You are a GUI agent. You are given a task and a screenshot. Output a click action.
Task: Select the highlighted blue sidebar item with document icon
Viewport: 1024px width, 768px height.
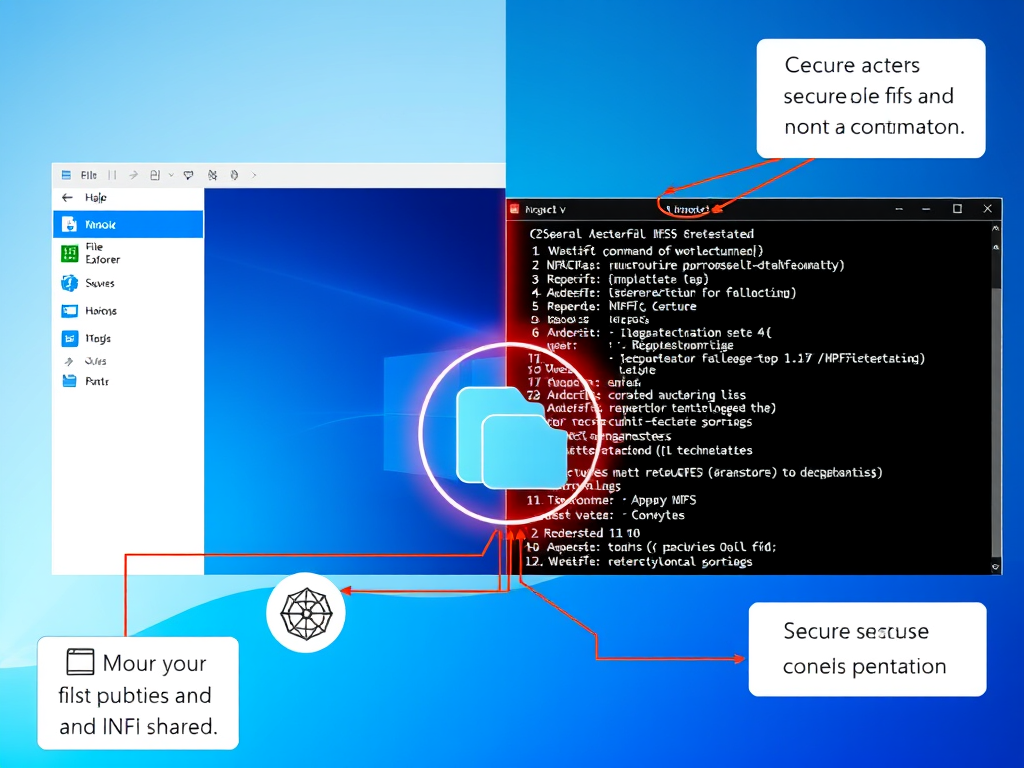click(x=128, y=224)
